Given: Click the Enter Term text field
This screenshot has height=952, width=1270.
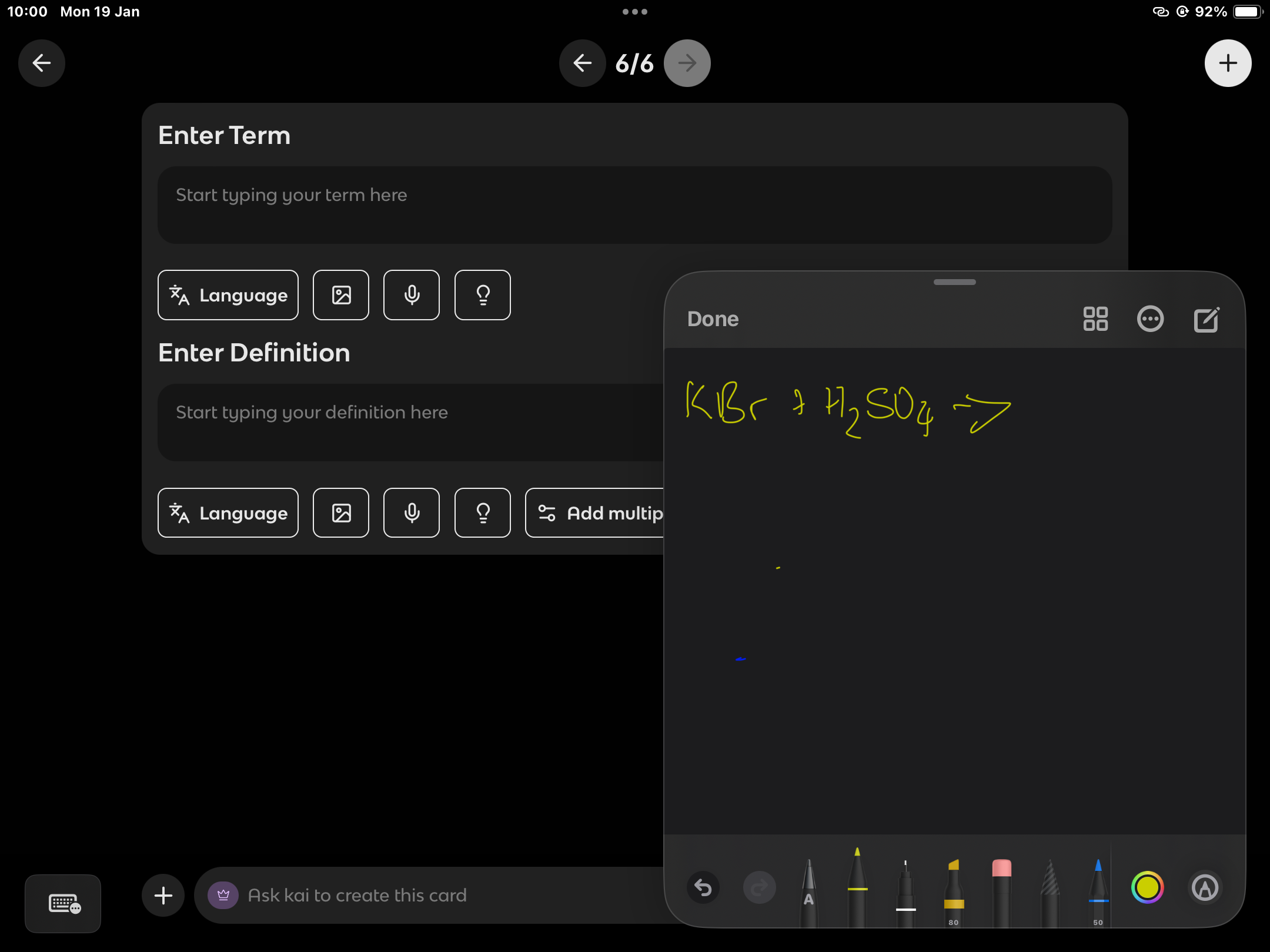Looking at the screenshot, I should point(635,205).
